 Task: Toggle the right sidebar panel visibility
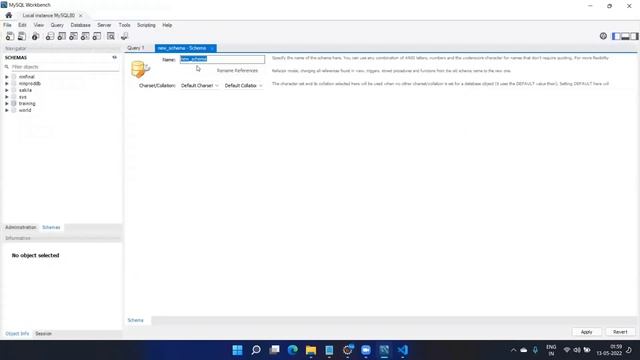point(634,36)
